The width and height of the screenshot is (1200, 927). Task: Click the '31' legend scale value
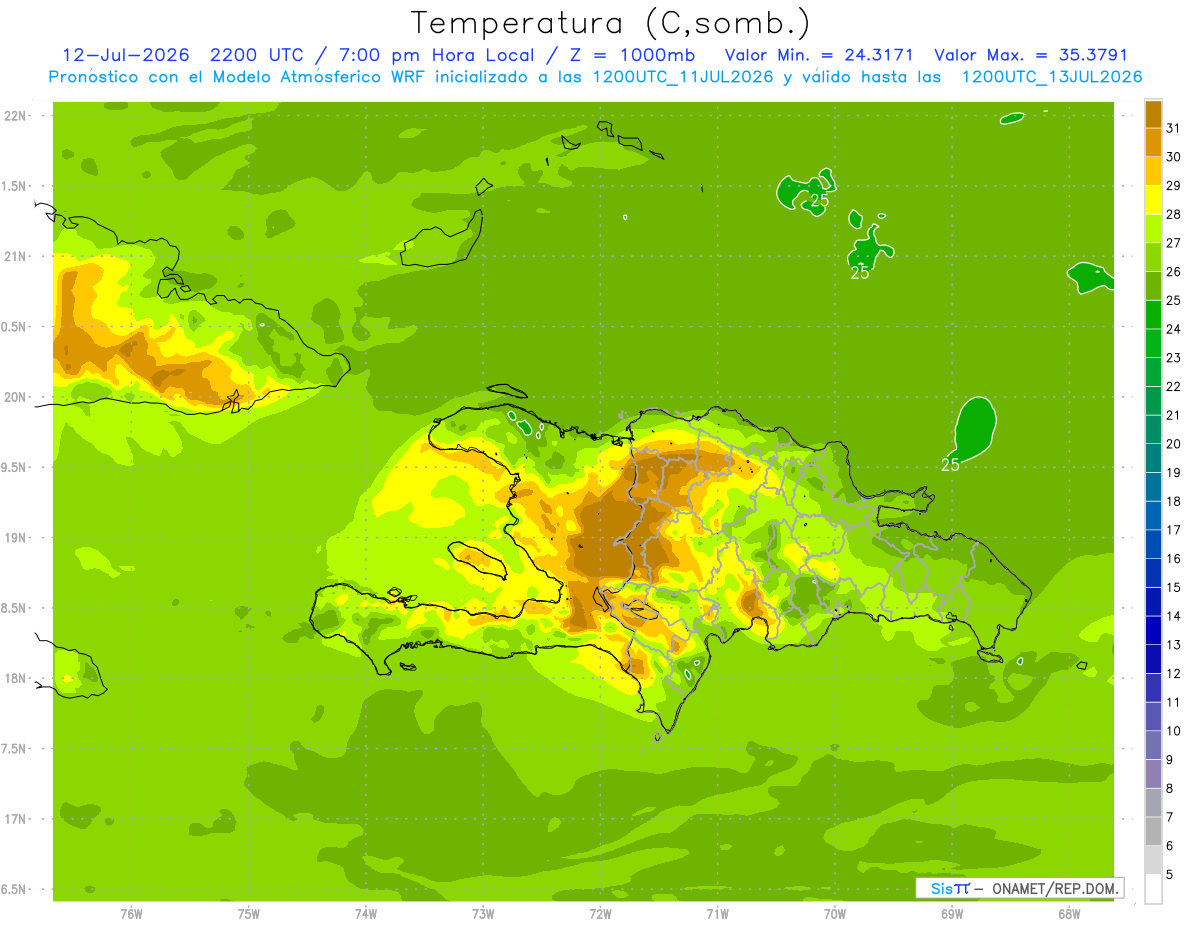coord(1173,128)
